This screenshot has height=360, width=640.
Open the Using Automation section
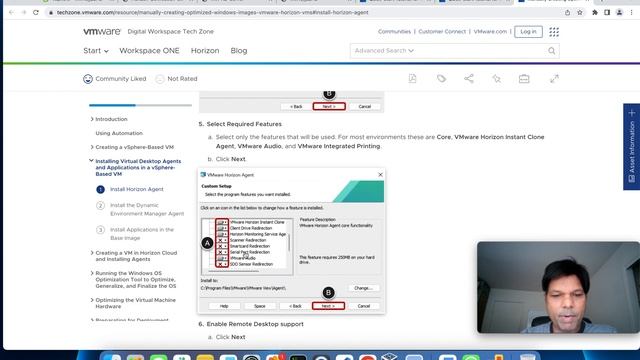[x=119, y=133]
